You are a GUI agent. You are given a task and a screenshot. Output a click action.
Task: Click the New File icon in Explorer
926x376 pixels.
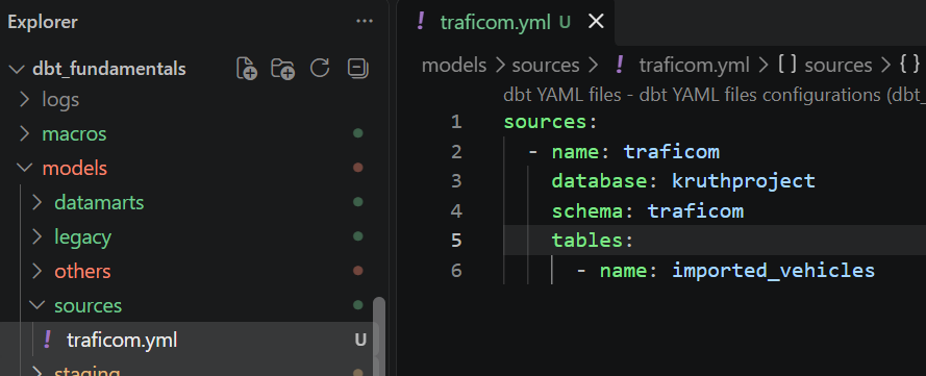(x=246, y=68)
